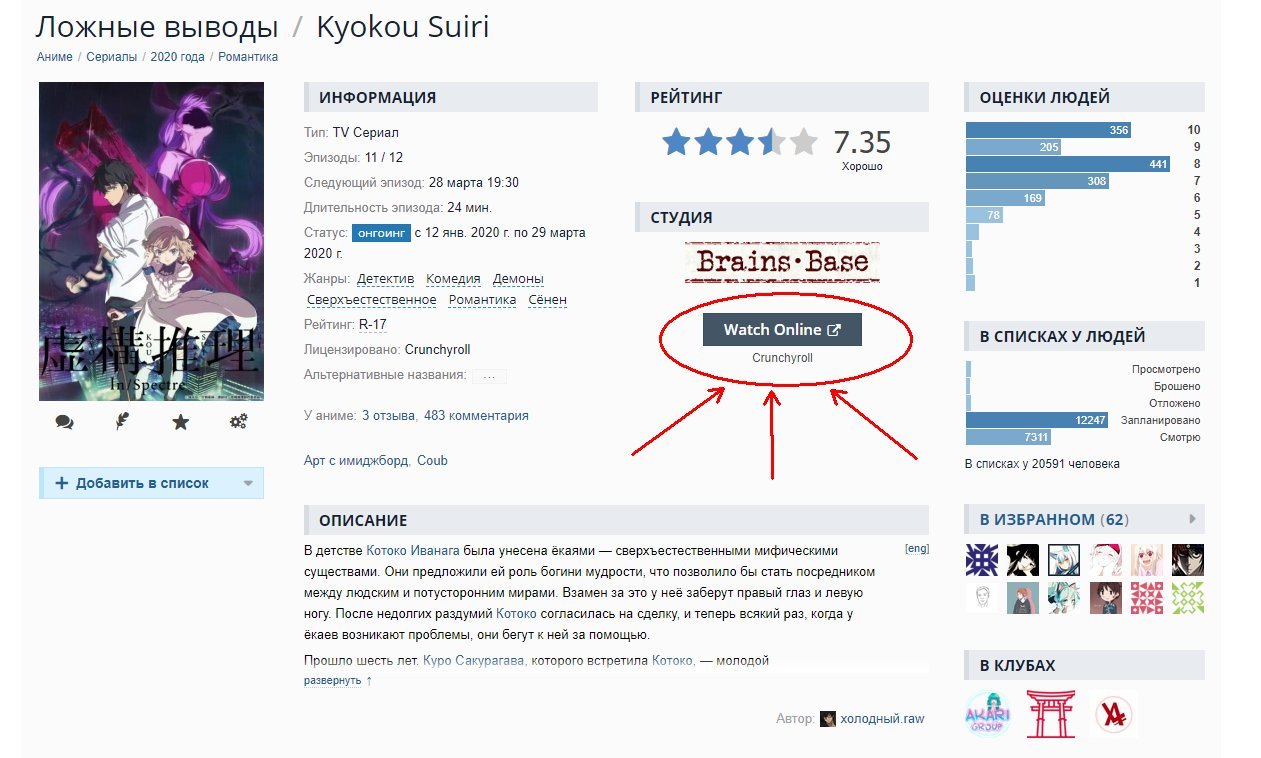
Task: Open the 483 комментария link
Action: click(476, 415)
